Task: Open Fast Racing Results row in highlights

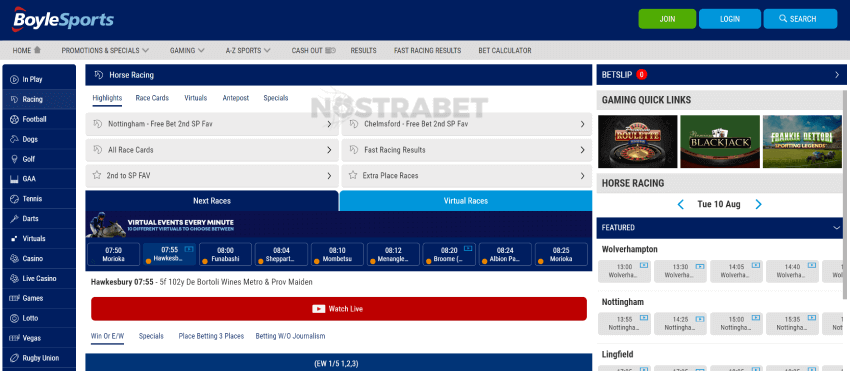Action: pyautogui.click(x=467, y=150)
